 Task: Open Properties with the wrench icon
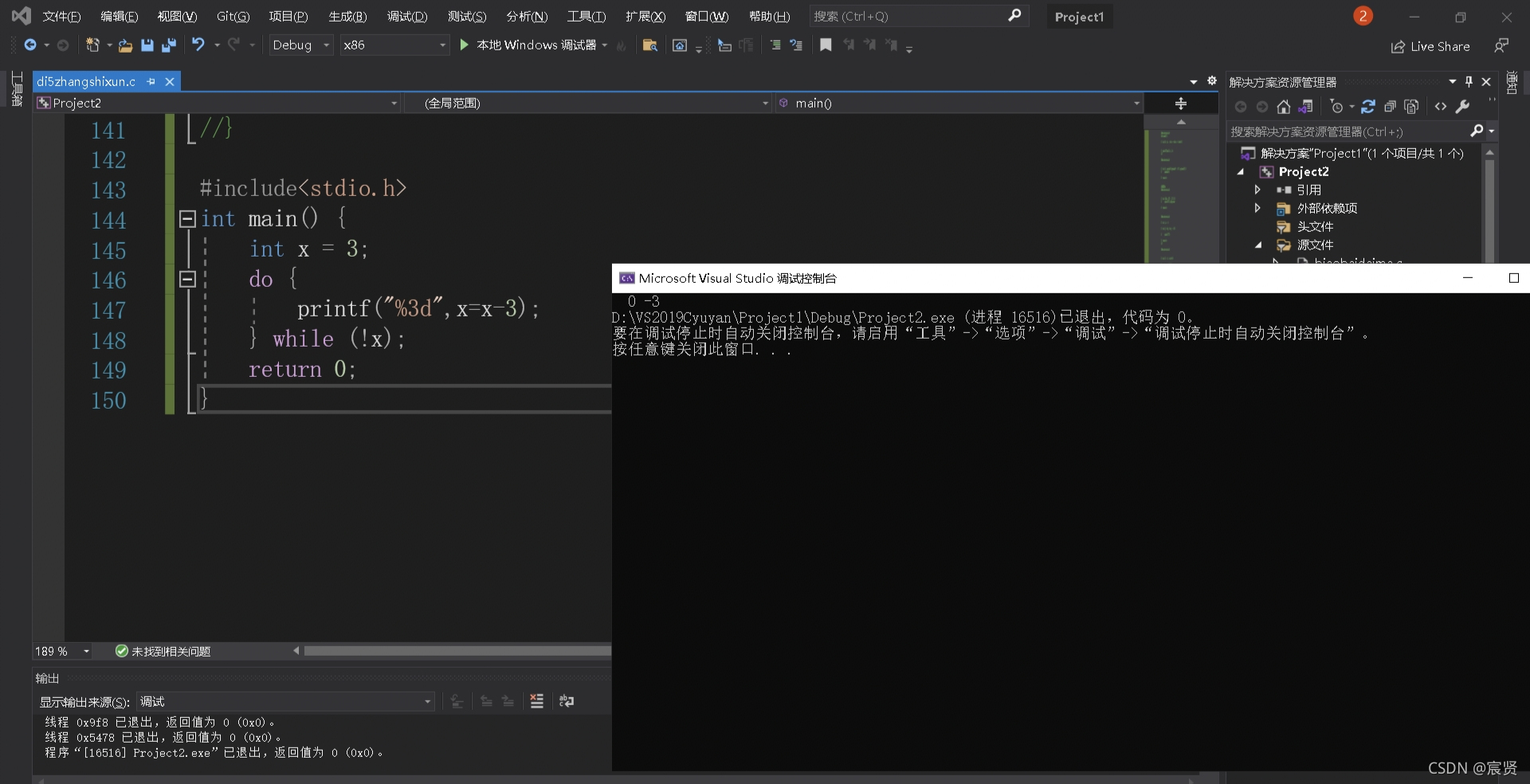(1462, 107)
